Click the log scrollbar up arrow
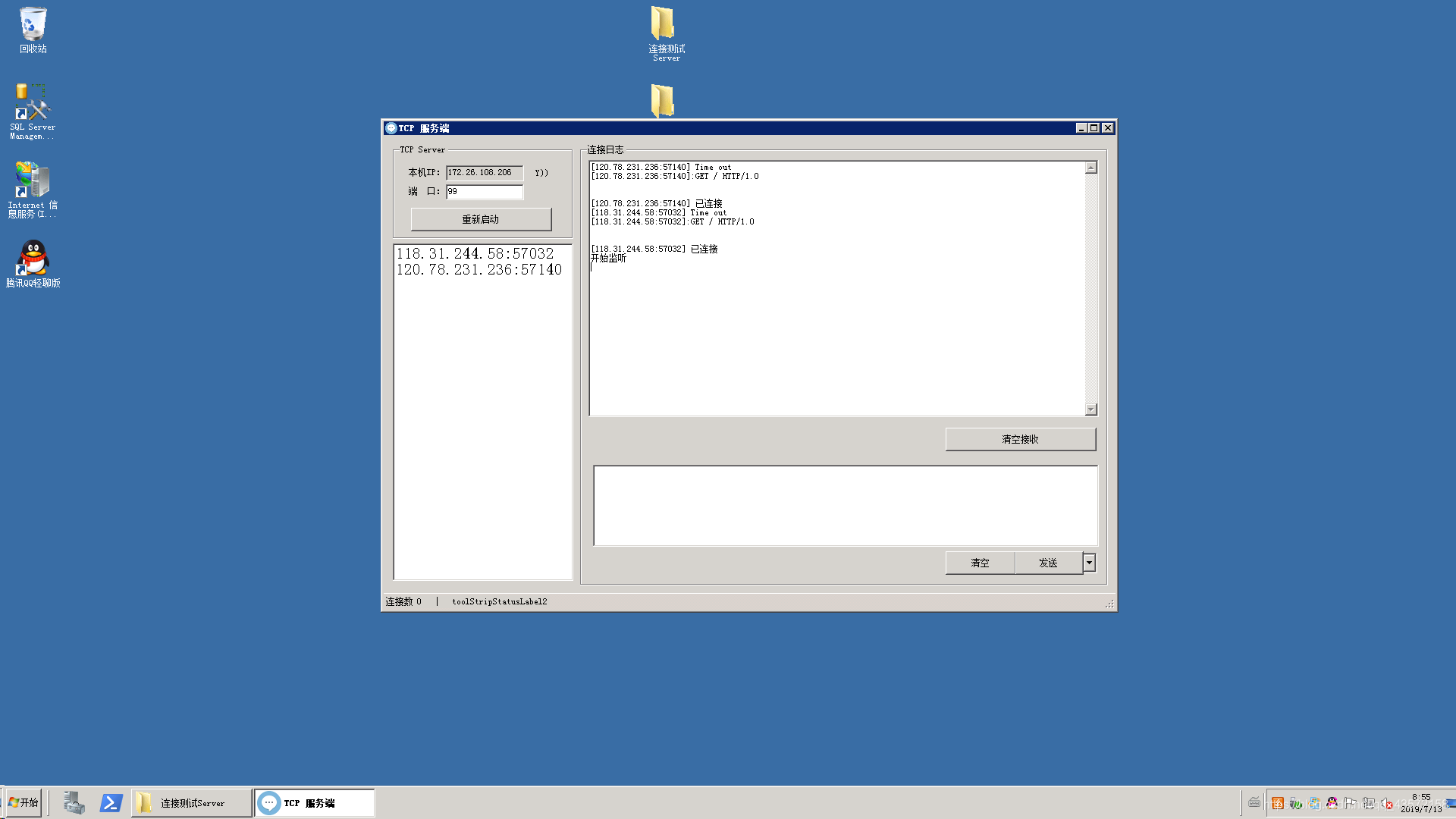The width and height of the screenshot is (1456, 819). pos(1091,168)
